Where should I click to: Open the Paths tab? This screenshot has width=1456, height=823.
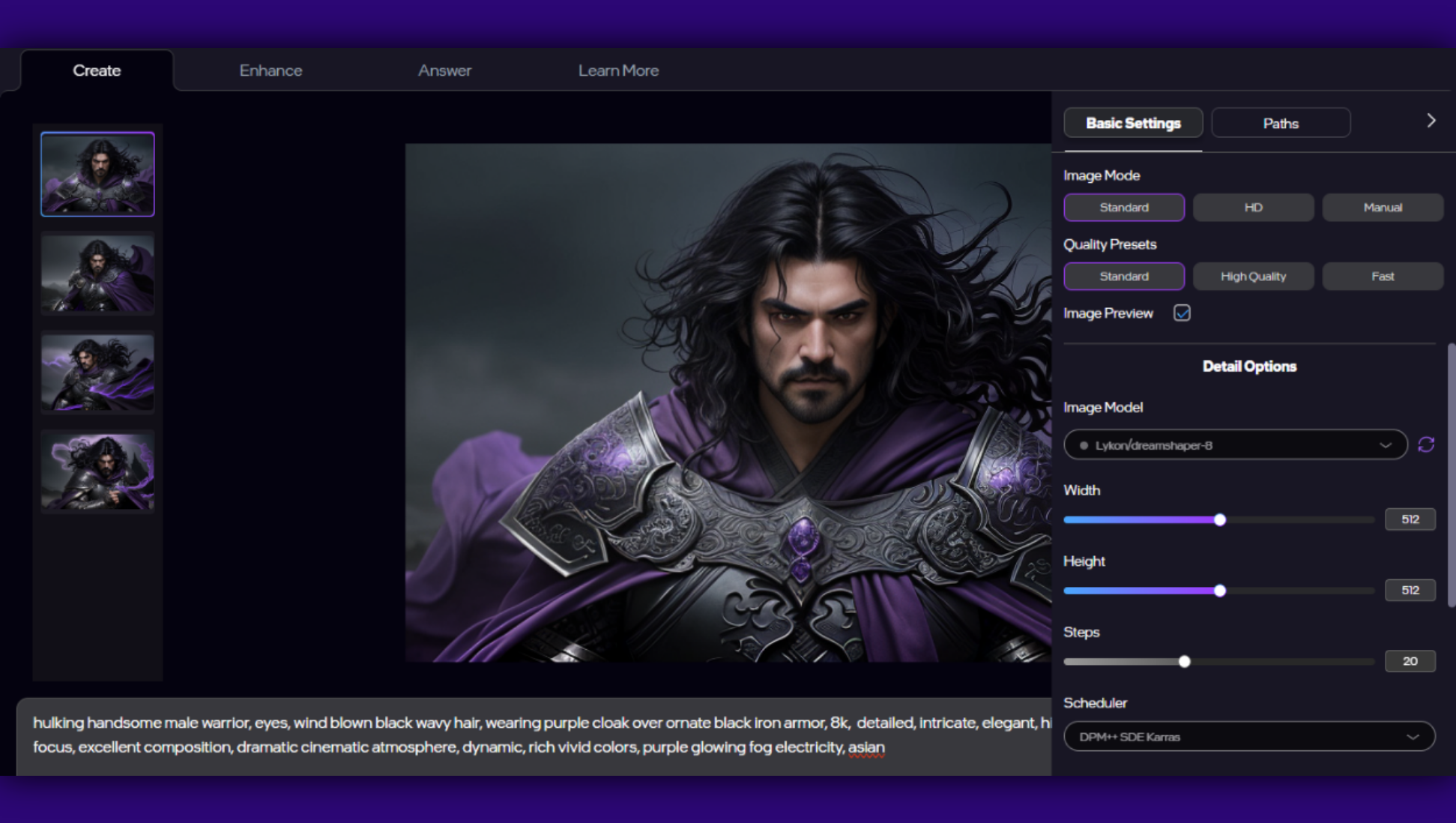(1281, 123)
